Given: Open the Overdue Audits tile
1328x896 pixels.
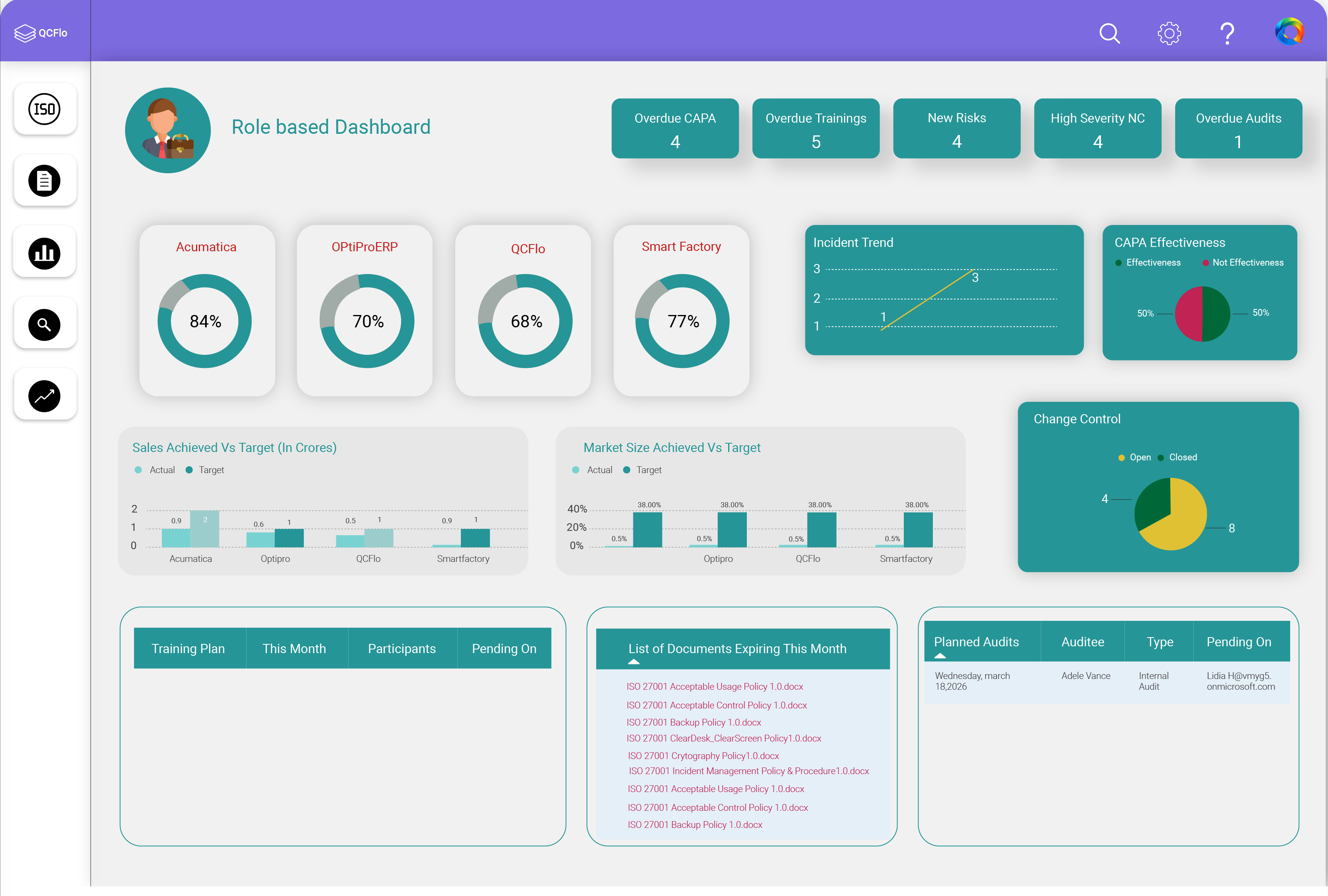Looking at the screenshot, I should click(1238, 129).
